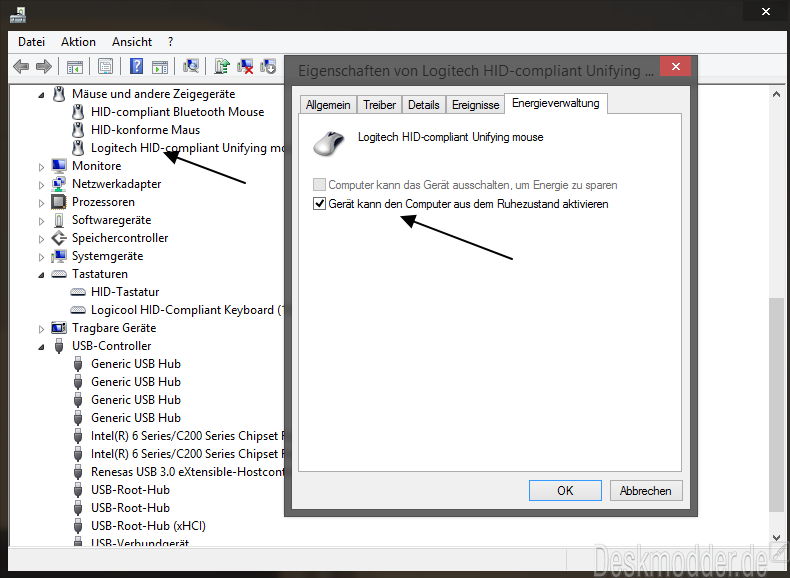
Task: Expand the Speichercontroller node
Action: point(41,239)
